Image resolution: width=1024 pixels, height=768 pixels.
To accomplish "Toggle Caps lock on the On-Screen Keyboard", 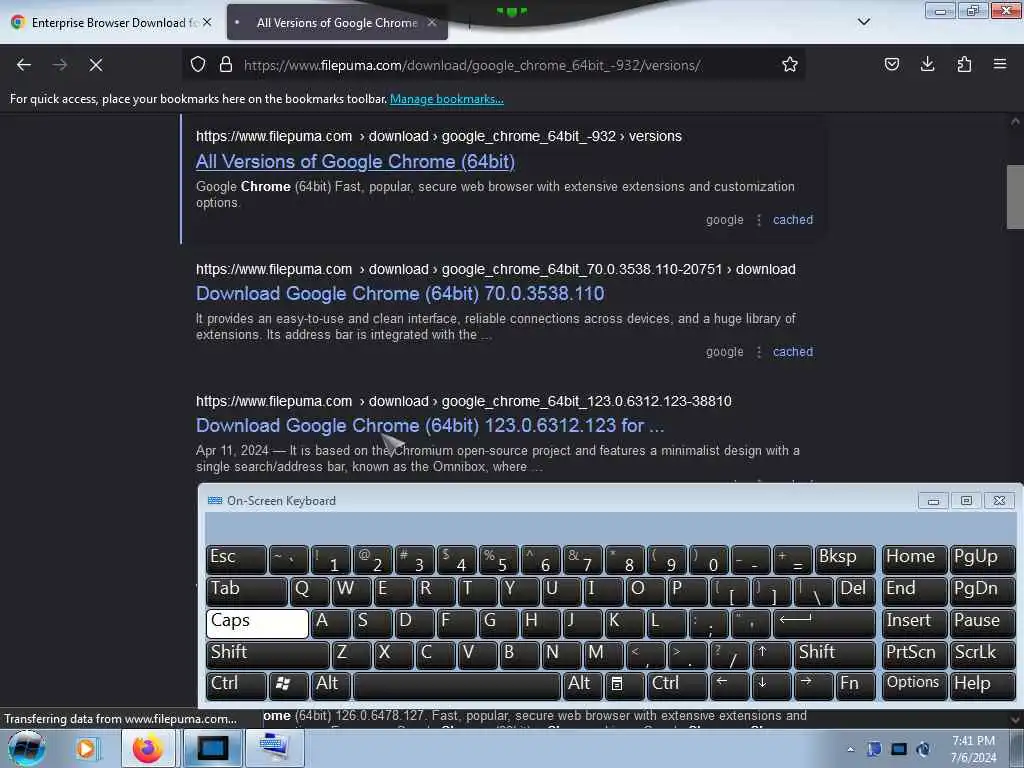I will pos(257,622).
